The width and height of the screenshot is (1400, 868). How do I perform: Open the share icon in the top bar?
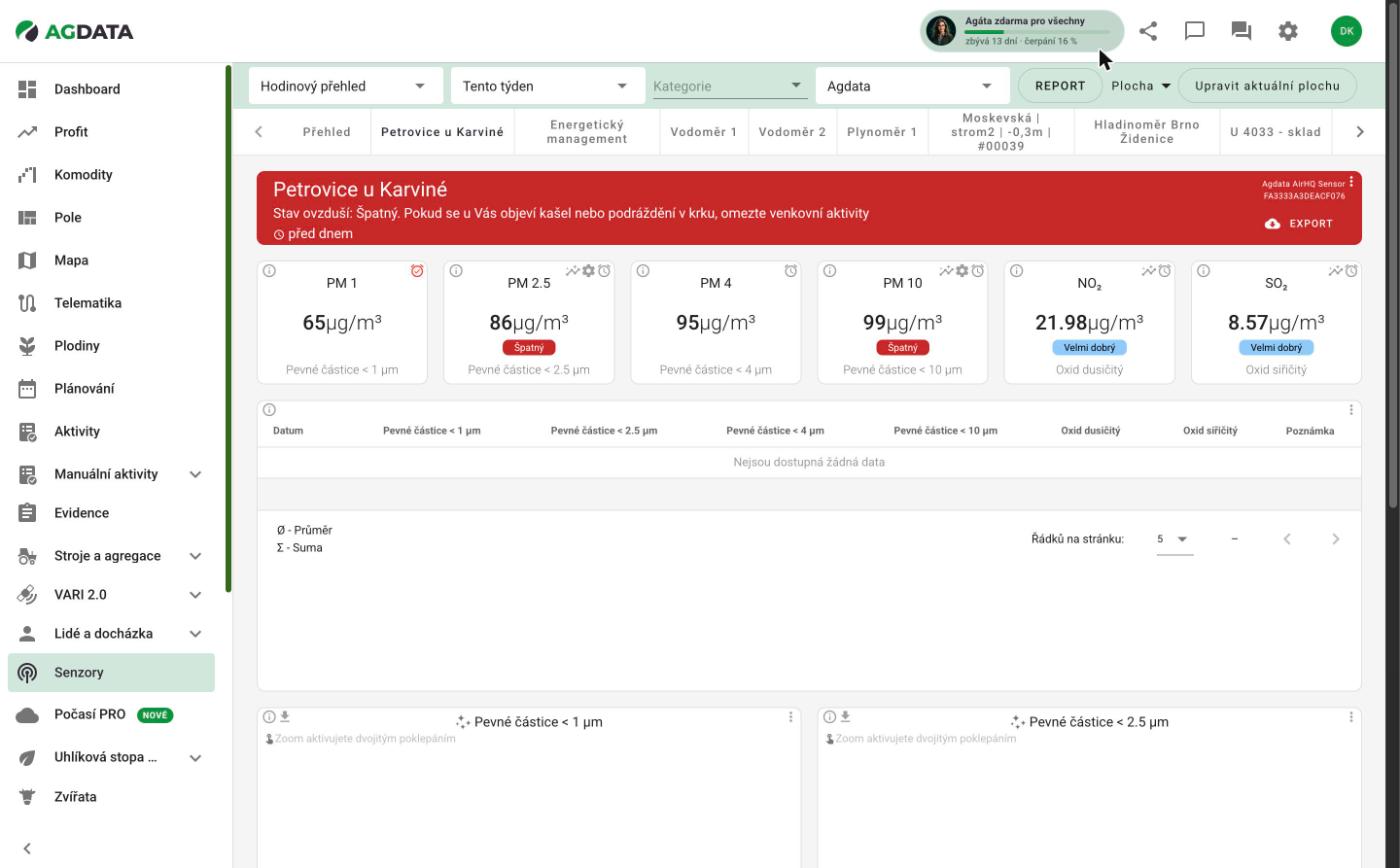(1148, 31)
